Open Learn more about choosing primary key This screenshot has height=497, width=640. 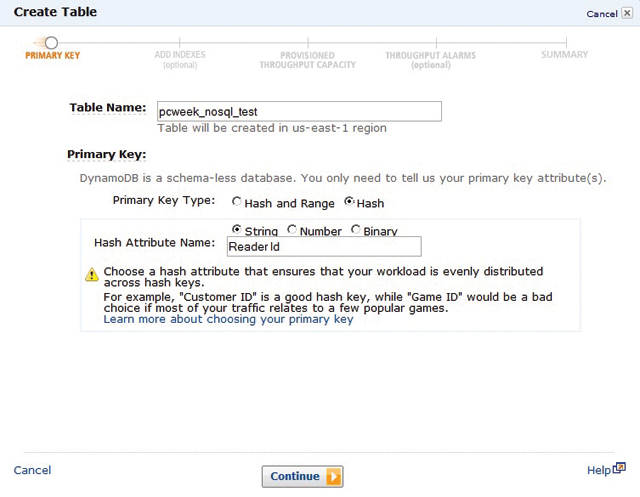tap(228, 319)
